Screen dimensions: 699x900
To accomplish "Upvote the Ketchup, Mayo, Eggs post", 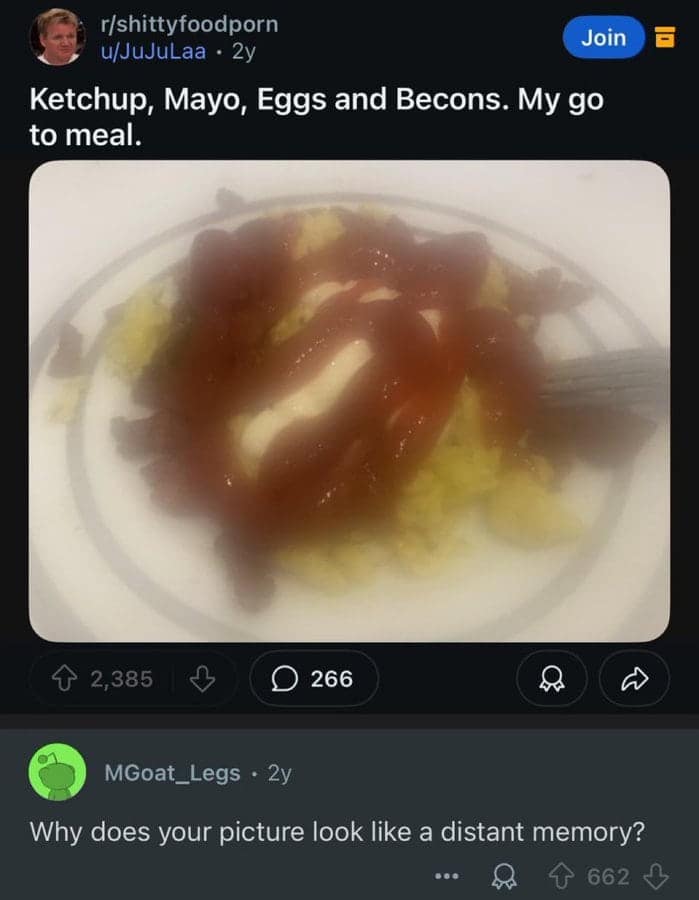I will (63, 679).
